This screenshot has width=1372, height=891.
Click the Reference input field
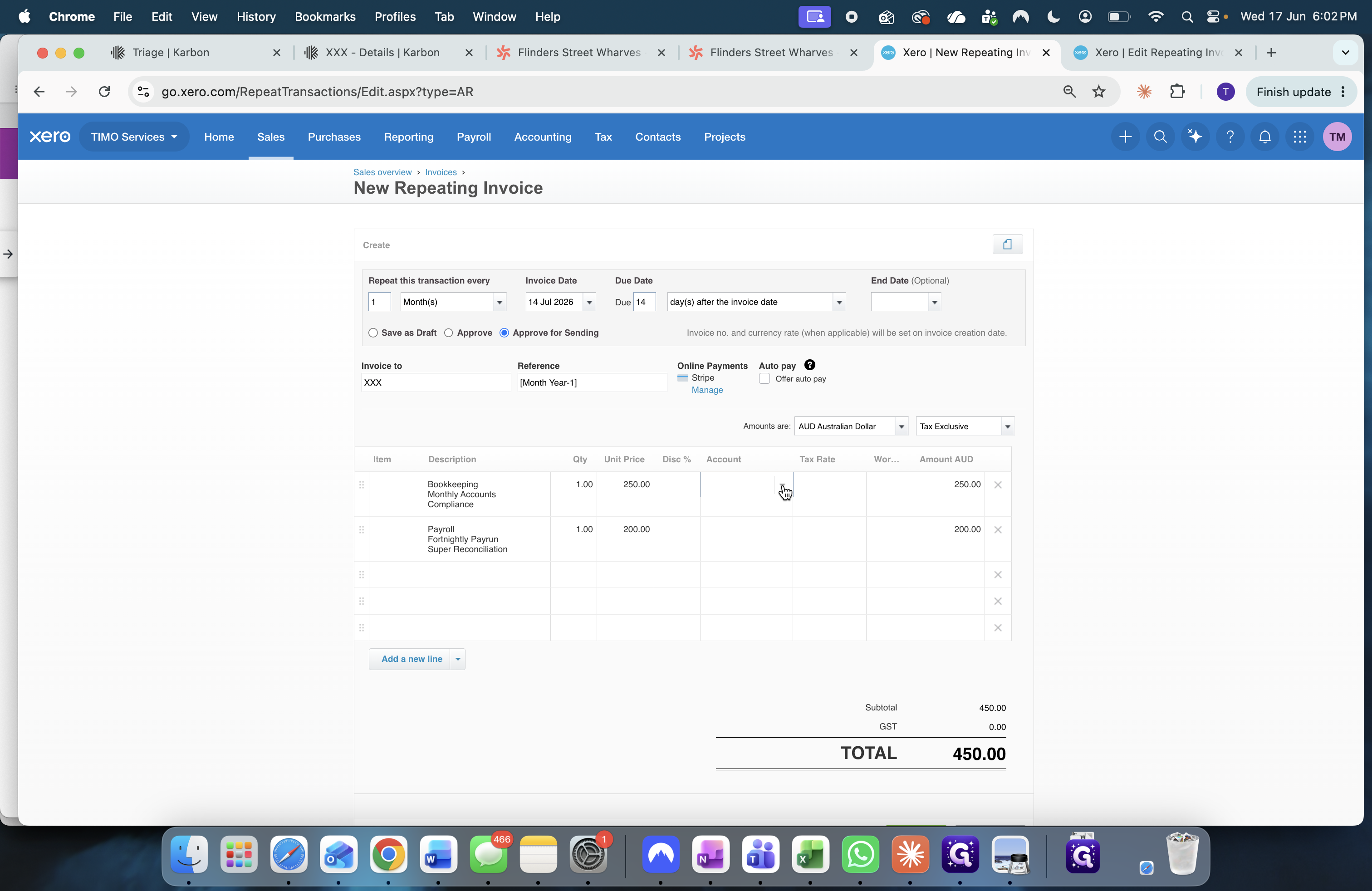592,382
